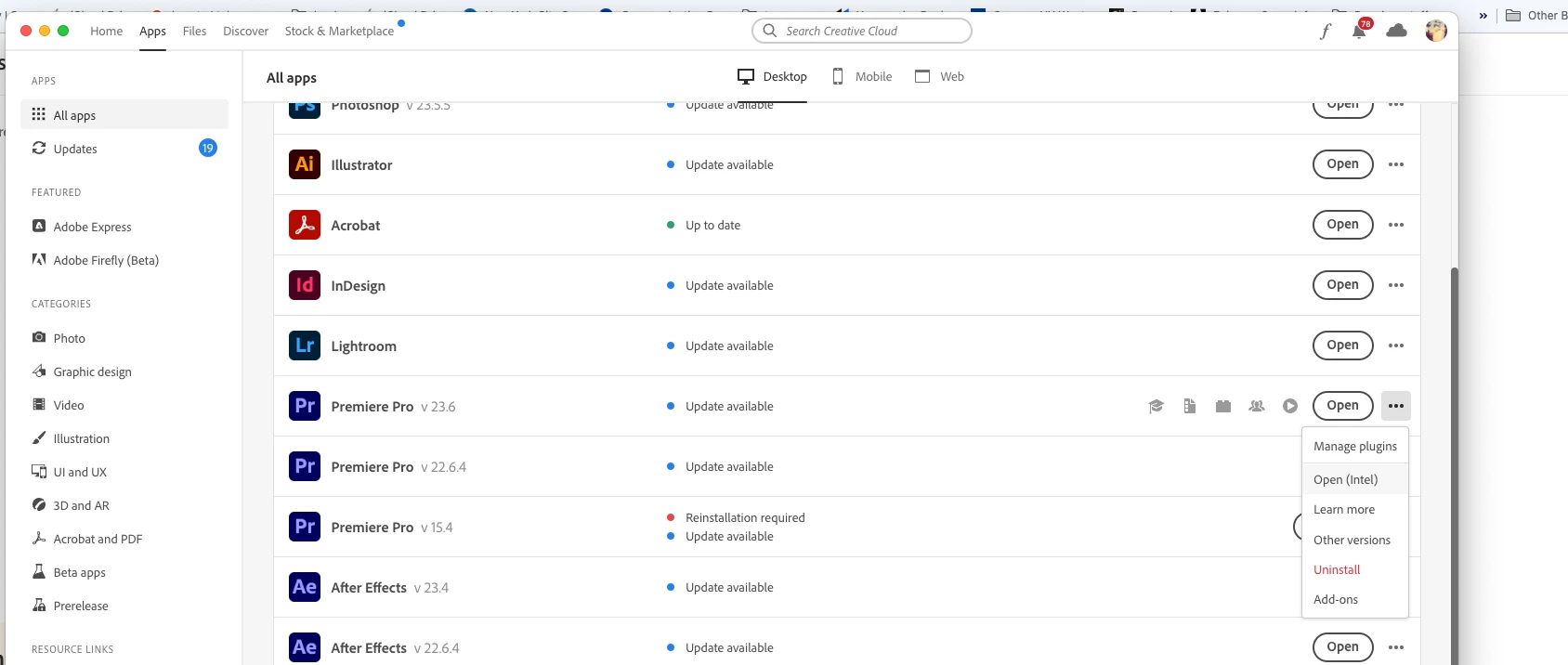Click the community people icon in Premiere Pro row

coord(1257,406)
